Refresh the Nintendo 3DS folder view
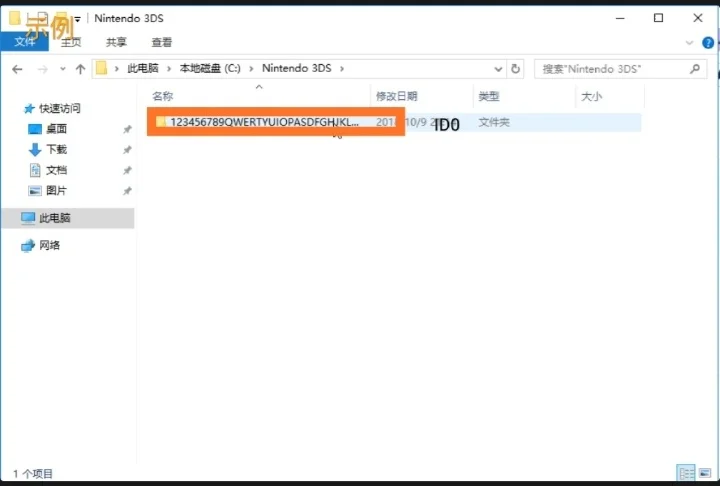The height and width of the screenshot is (486, 720). point(516,69)
